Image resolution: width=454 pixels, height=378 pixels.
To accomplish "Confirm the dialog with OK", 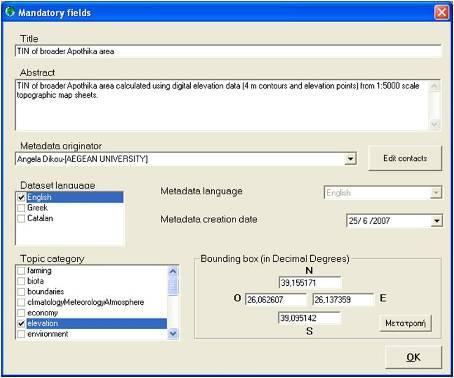I will click(x=414, y=357).
